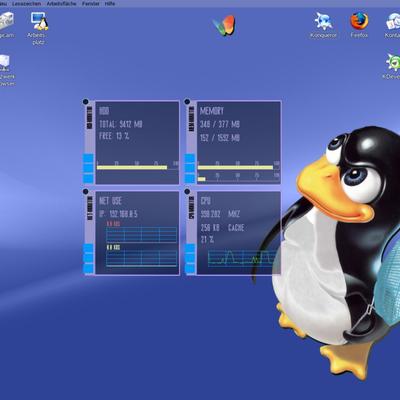The width and height of the screenshot is (400, 400).
Task: Open the Lesezeichen menu
Action: (26, 4)
